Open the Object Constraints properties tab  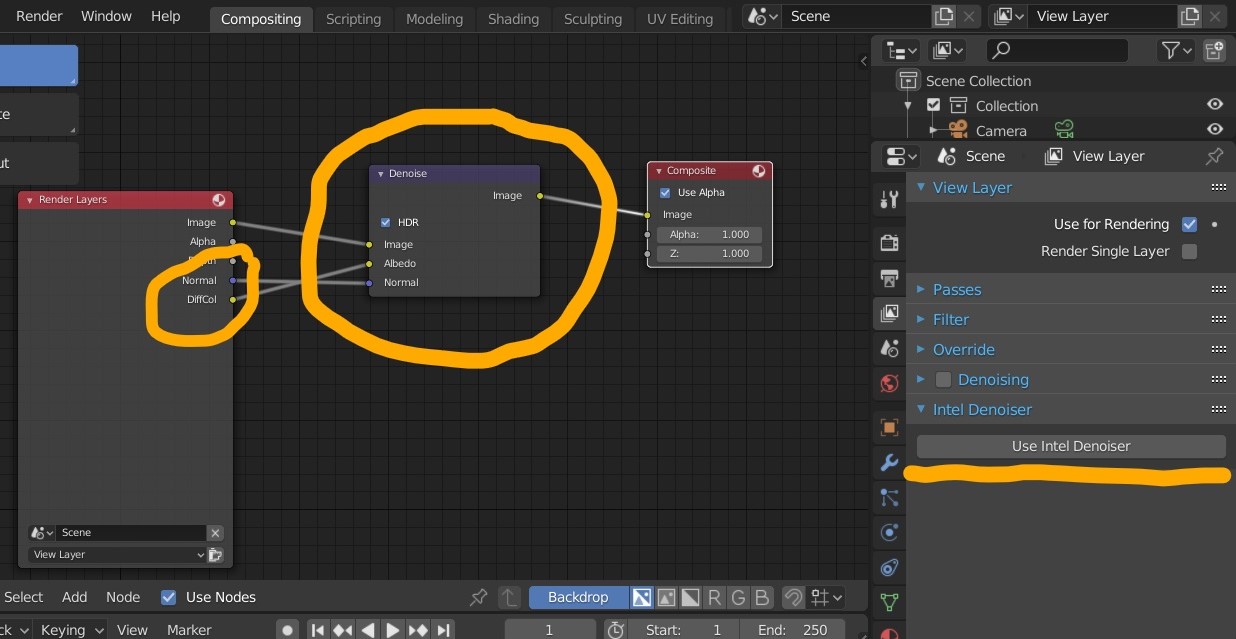click(888, 567)
